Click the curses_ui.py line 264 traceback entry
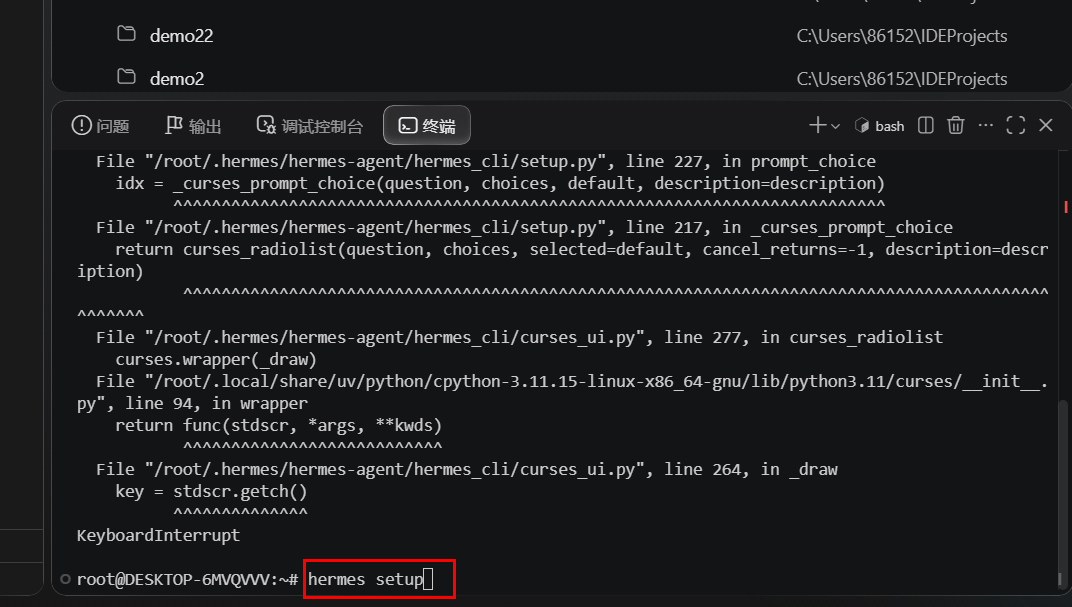Image resolution: width=1072 pixels, height=607 pixels. (467, 470)
